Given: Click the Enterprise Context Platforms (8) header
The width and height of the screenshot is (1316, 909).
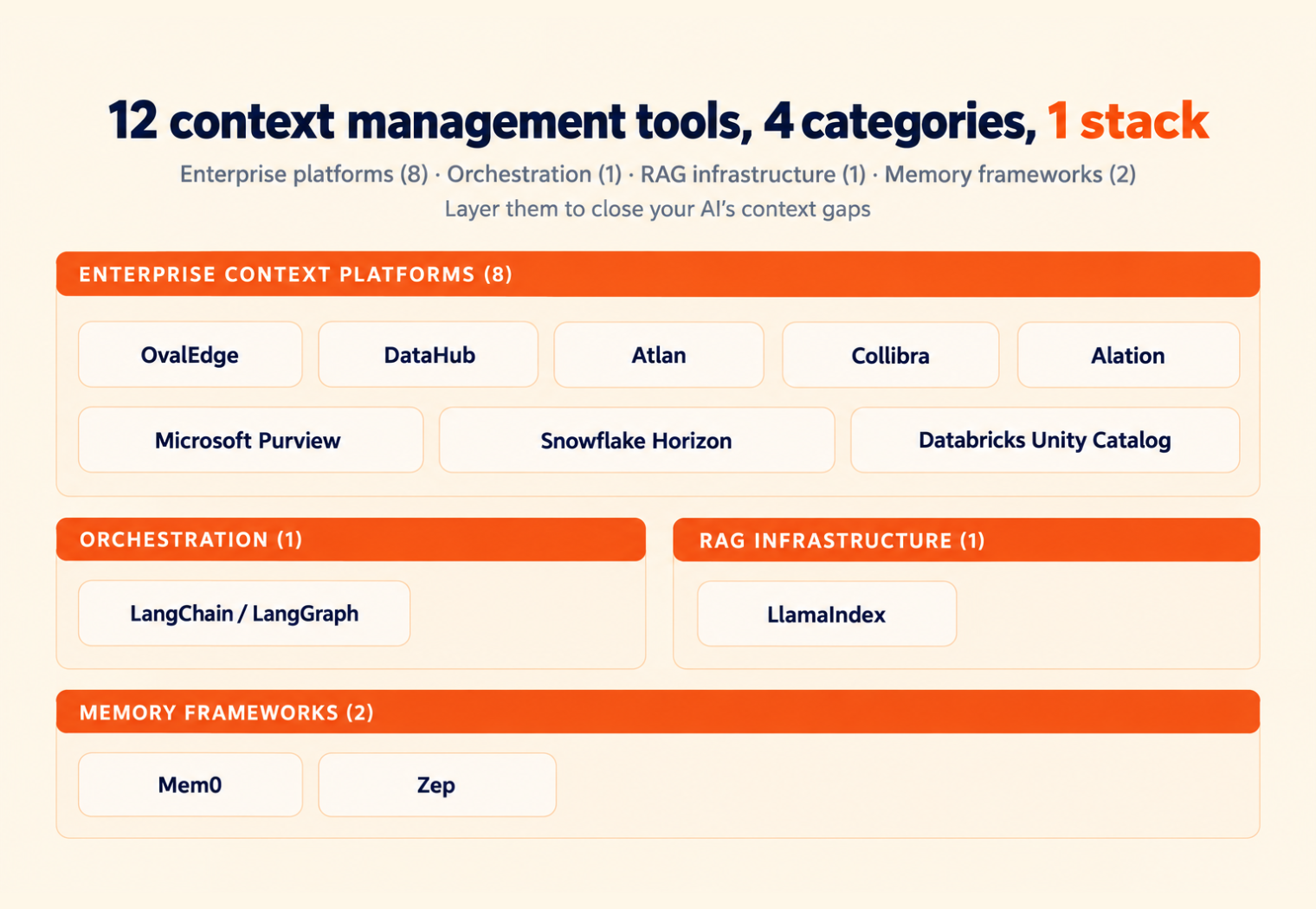Looking at the screenshot, I should pyautogui.click(x=658, y=274).
